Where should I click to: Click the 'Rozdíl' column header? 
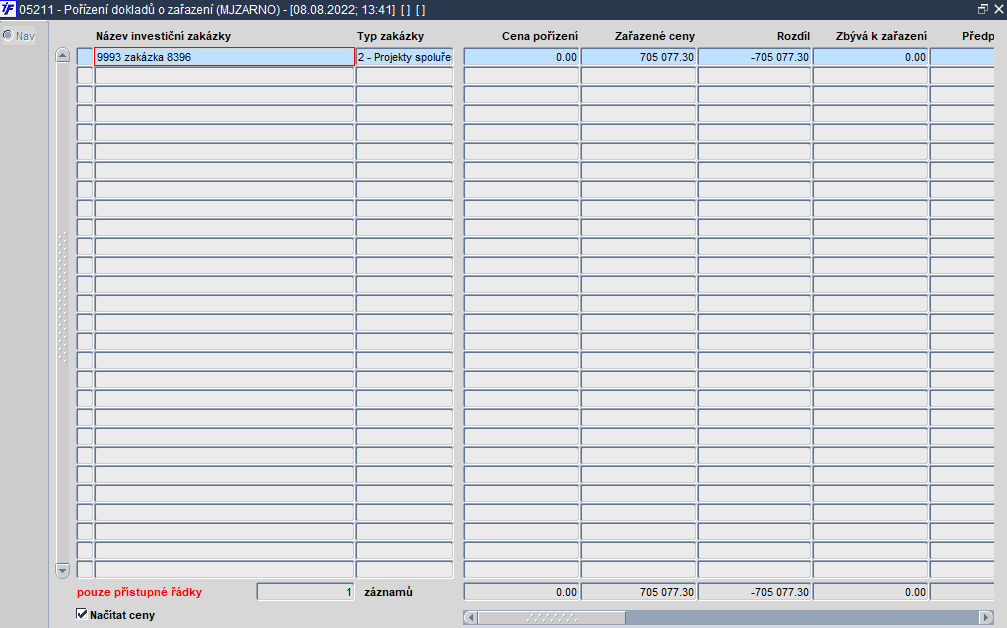point(793,36)
